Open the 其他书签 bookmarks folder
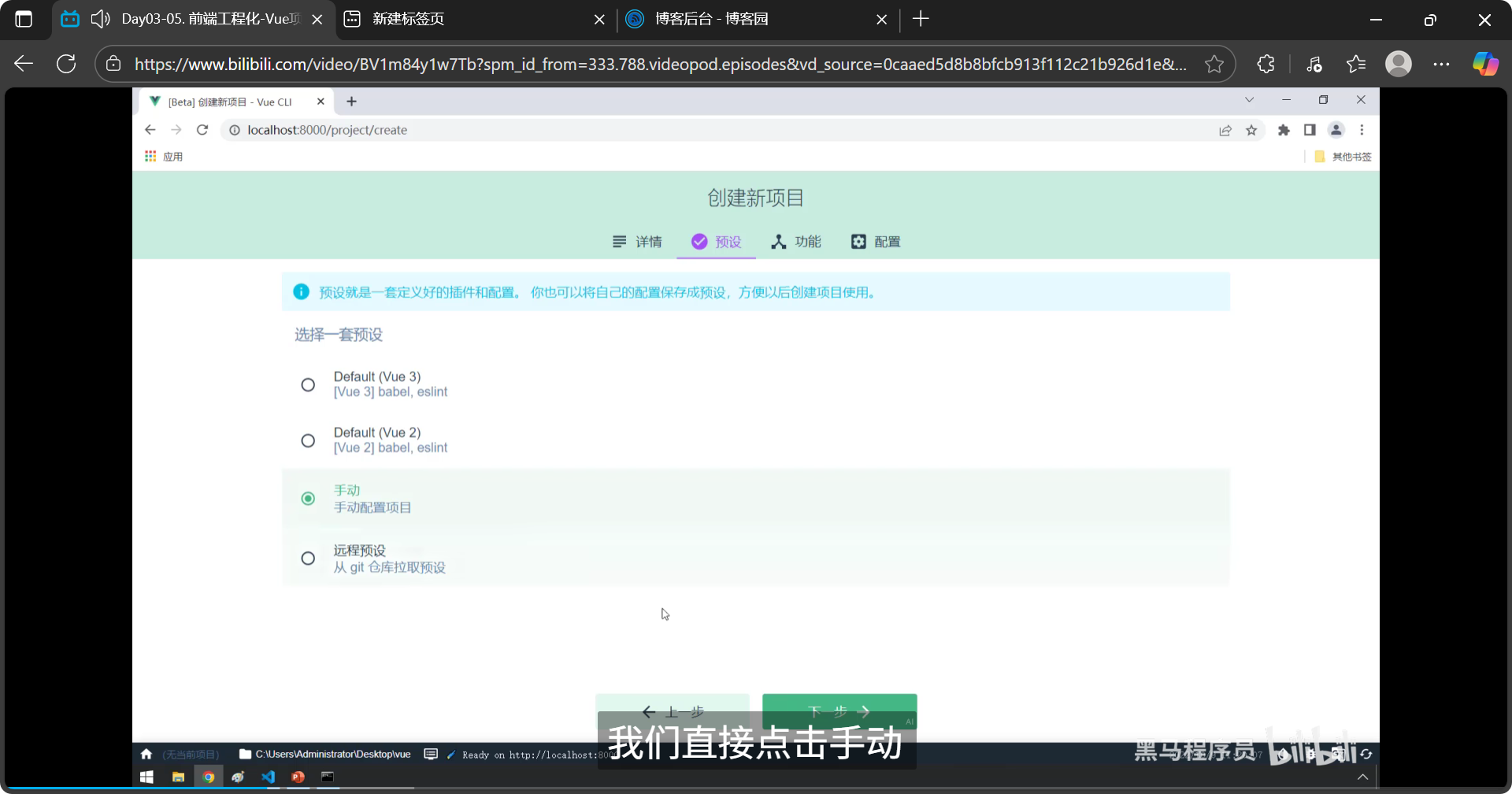The image size is (1512, 794). click(x=1343, y=157)
